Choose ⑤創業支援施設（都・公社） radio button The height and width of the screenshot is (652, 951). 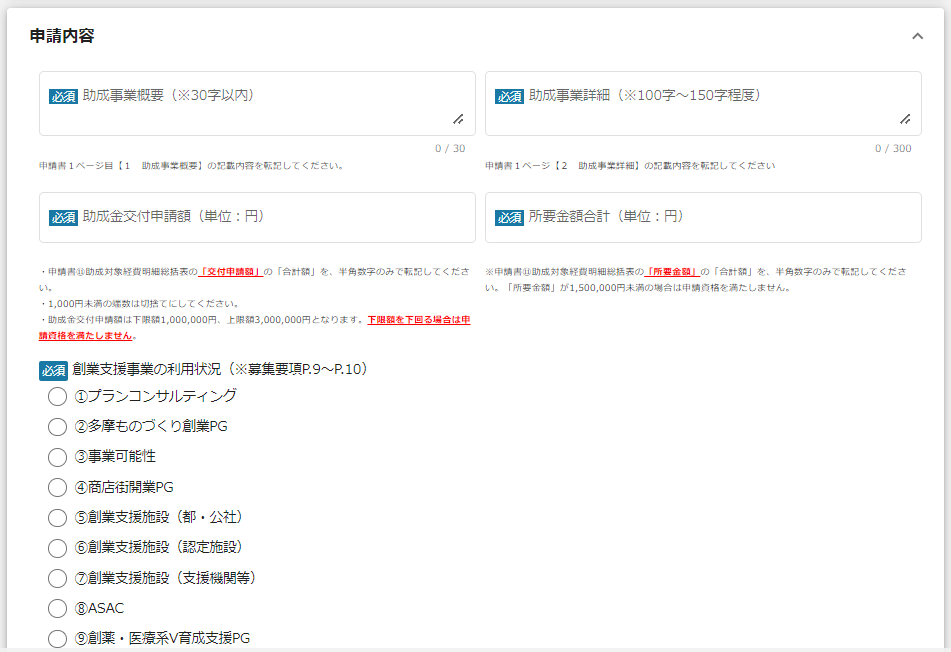point(58,518)
